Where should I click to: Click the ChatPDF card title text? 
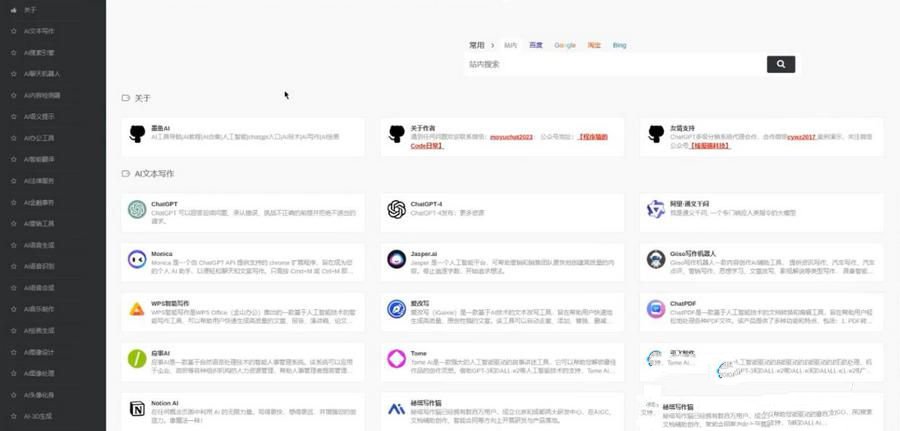tap(682, 304)
